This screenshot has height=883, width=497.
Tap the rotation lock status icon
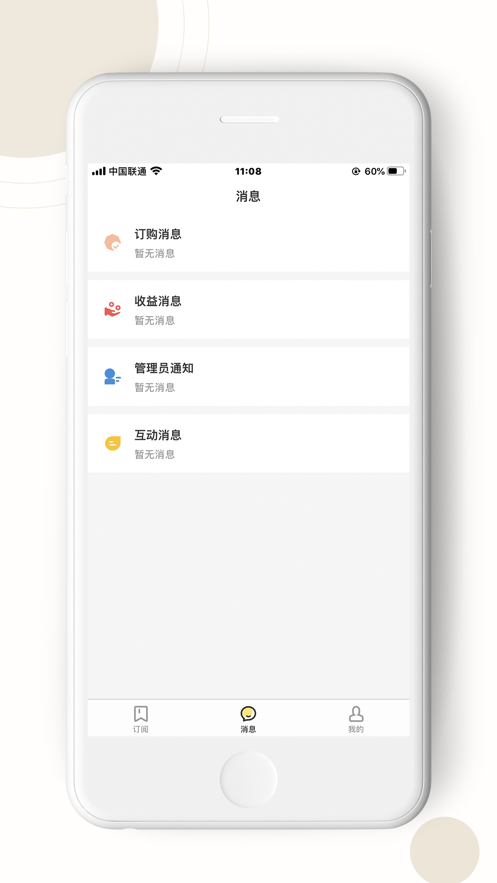pos(356,171)
